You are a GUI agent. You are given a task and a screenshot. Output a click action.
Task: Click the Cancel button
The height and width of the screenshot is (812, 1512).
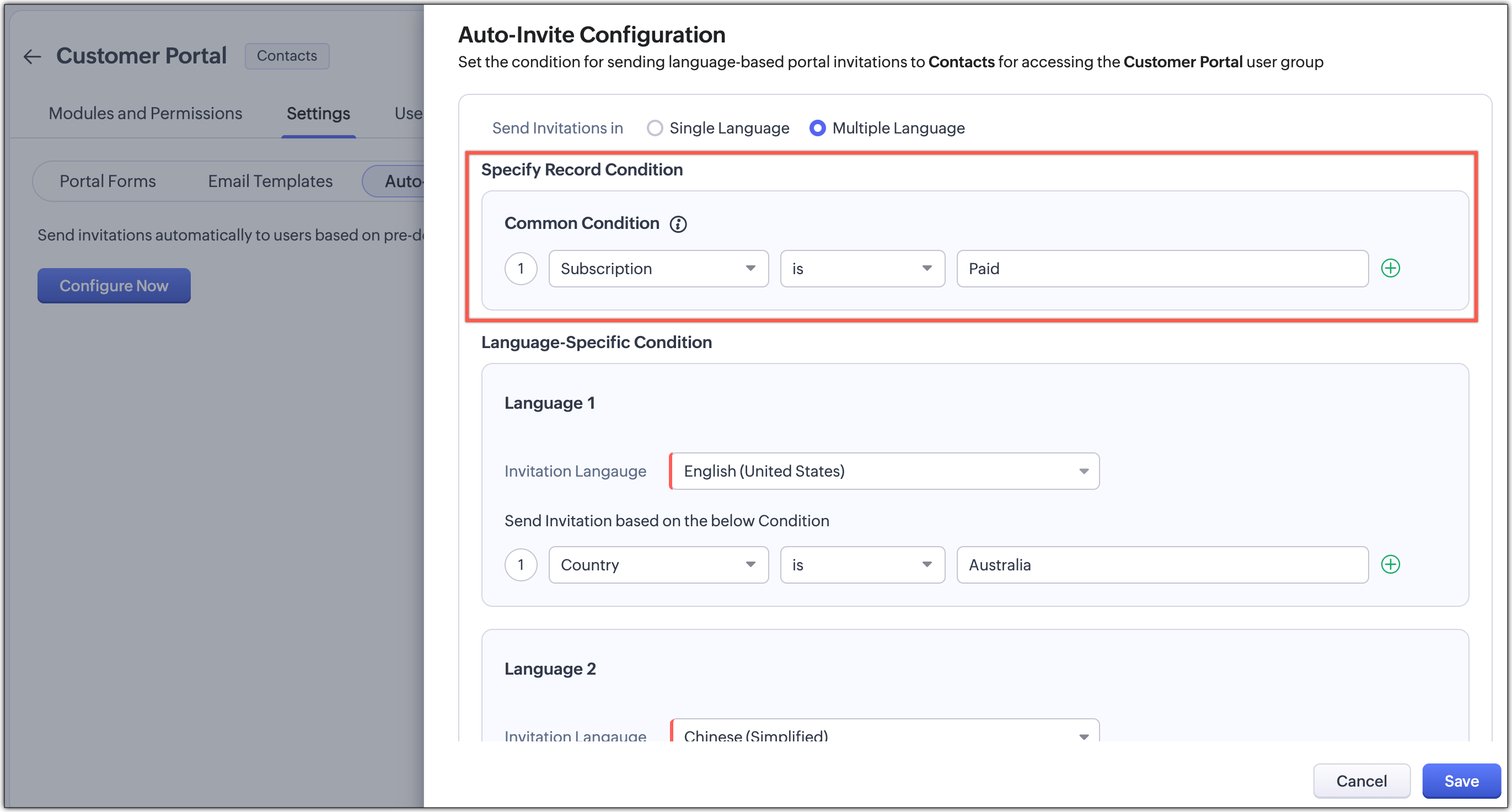pyautogui.click(x=1361, y=781)
